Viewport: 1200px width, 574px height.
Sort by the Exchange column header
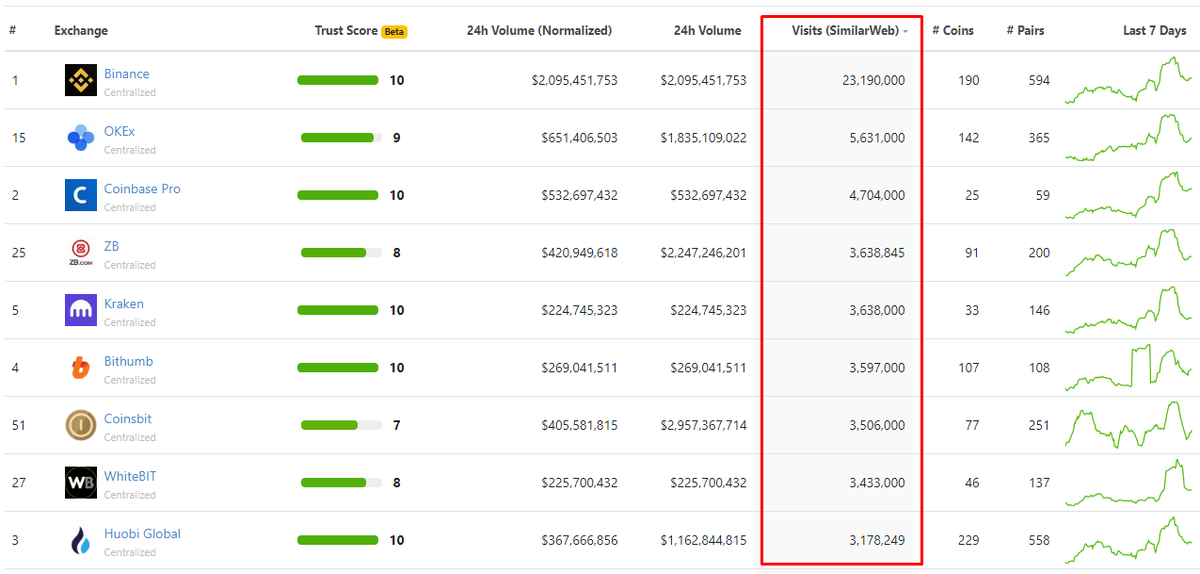[x=81, y=31]
